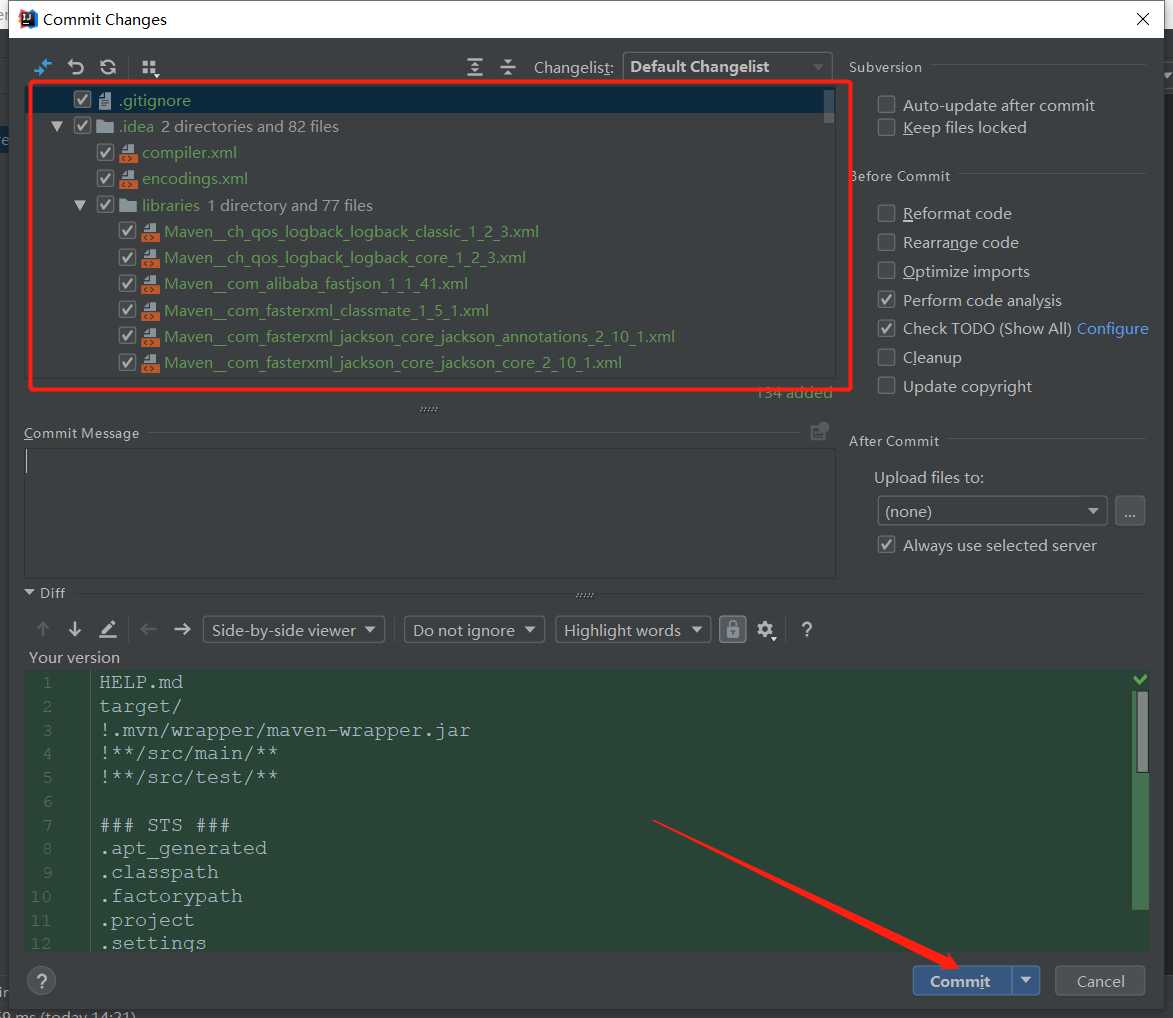This screenshot has height=1018, width=1173.
Task: Click the Compare Previous File arrow
Action: (x=149, y=629)
